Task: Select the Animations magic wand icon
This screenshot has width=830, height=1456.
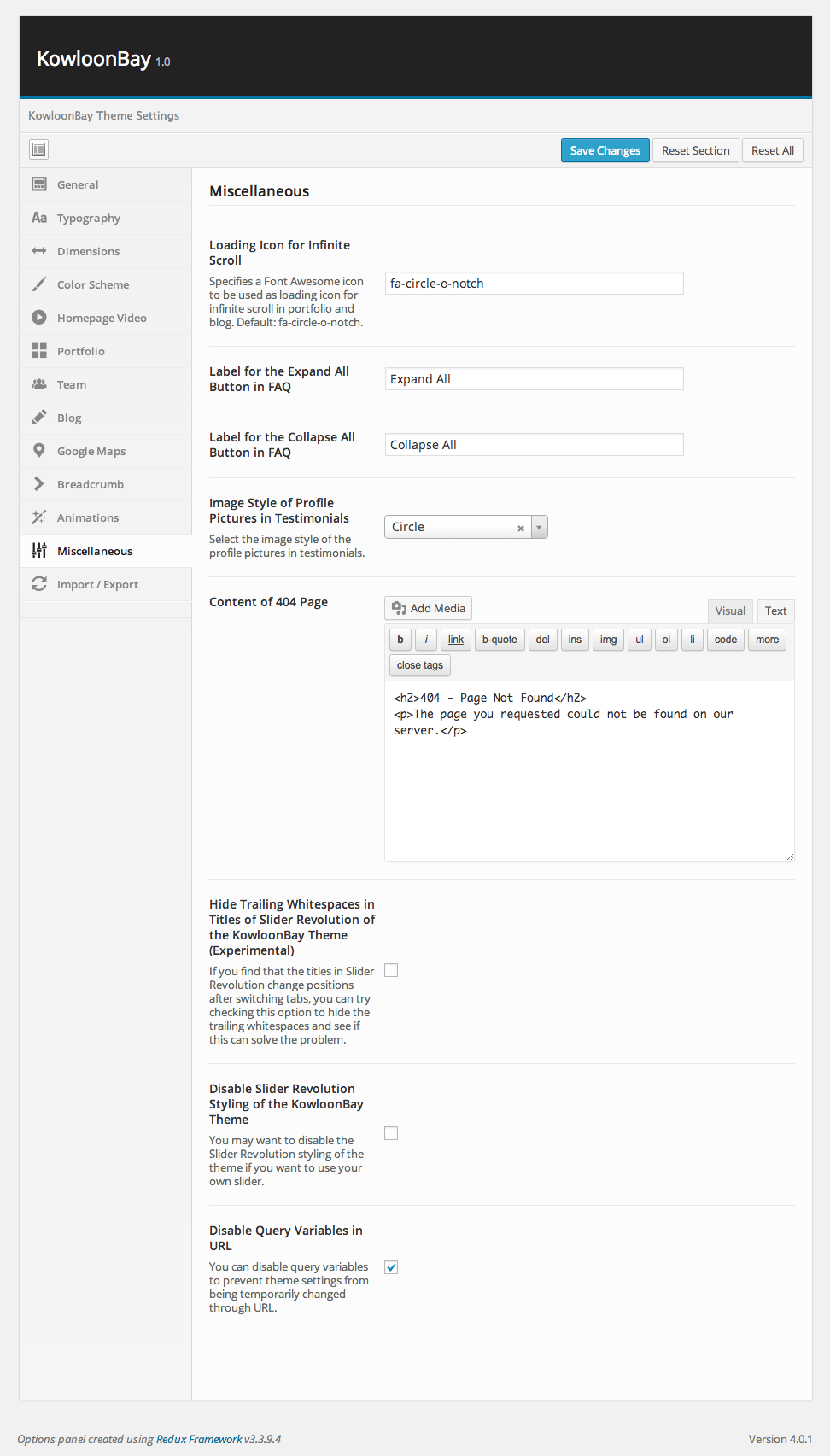Action: (x=39, y=517)
